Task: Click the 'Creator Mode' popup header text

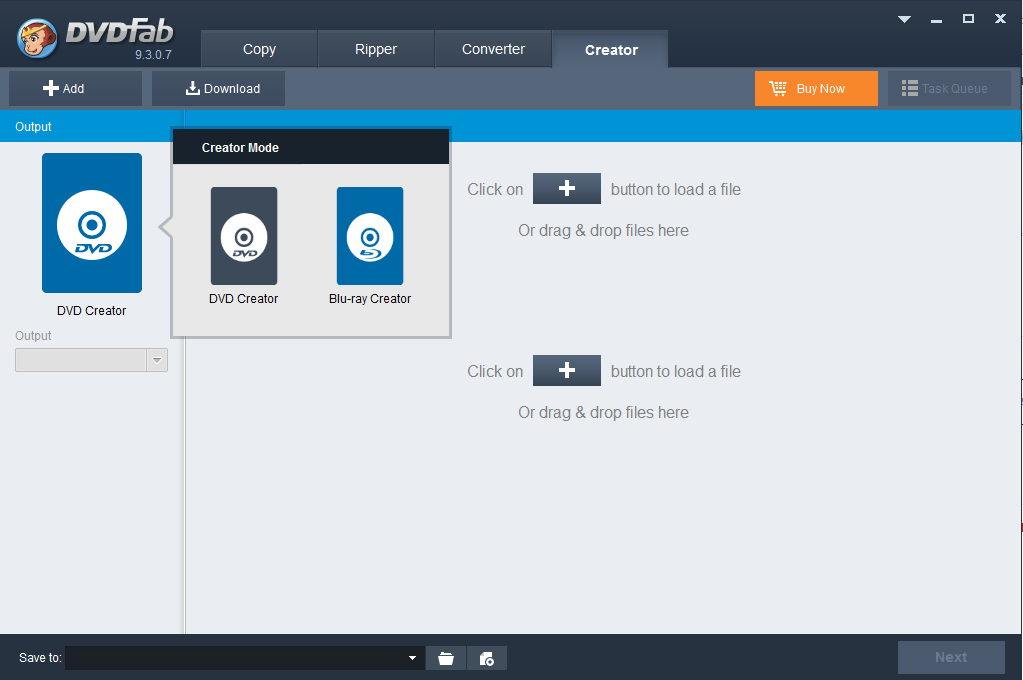Action: pyautogui.click(x=240, y=147)
